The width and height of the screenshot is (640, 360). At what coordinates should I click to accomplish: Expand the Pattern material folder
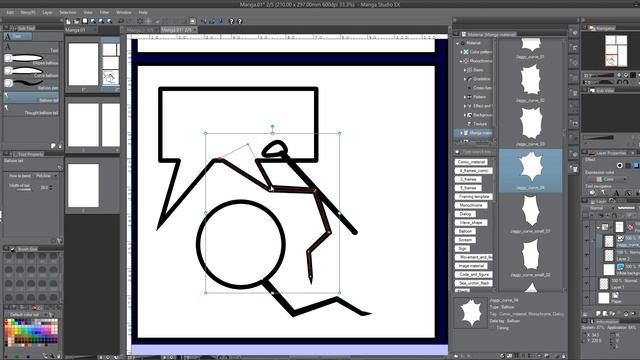coord(465,97)
